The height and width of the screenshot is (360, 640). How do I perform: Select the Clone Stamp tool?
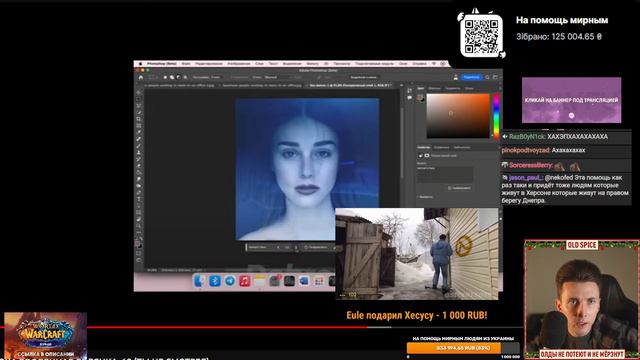[138, 152]
